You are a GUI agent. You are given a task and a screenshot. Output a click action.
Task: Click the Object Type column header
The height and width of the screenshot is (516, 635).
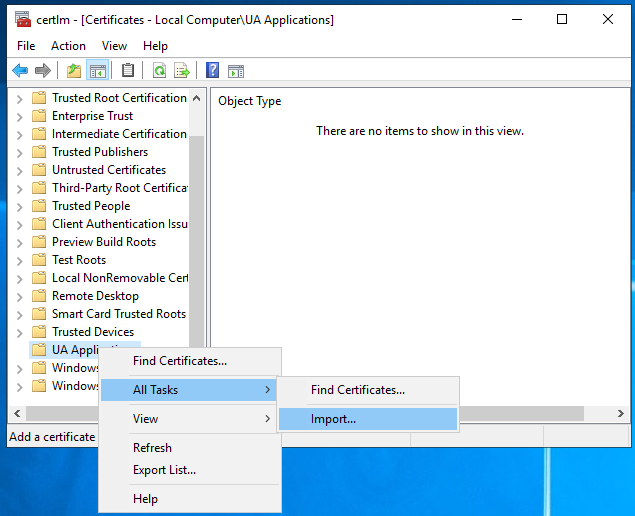250,101
